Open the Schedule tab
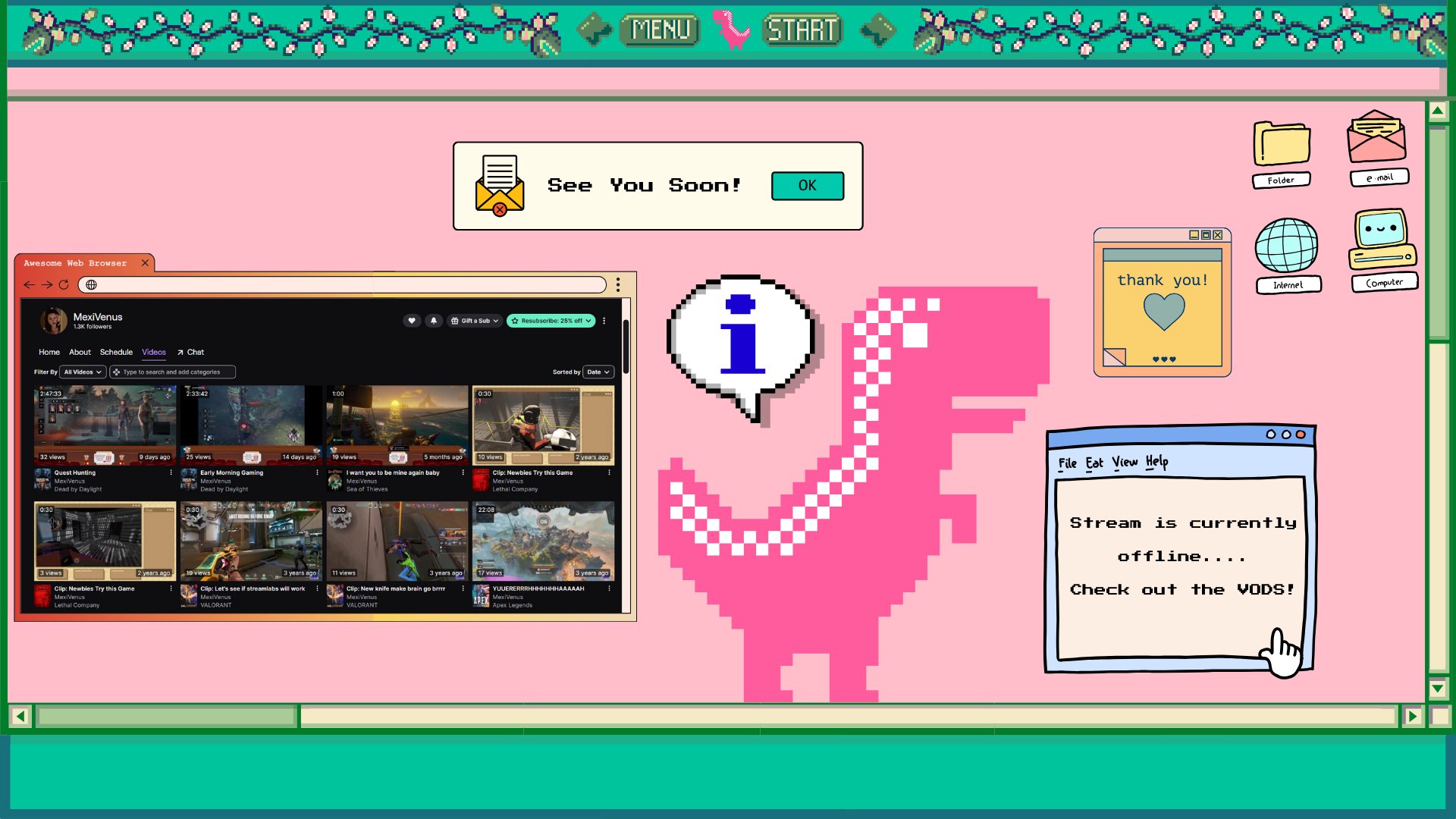 [116, 352]
